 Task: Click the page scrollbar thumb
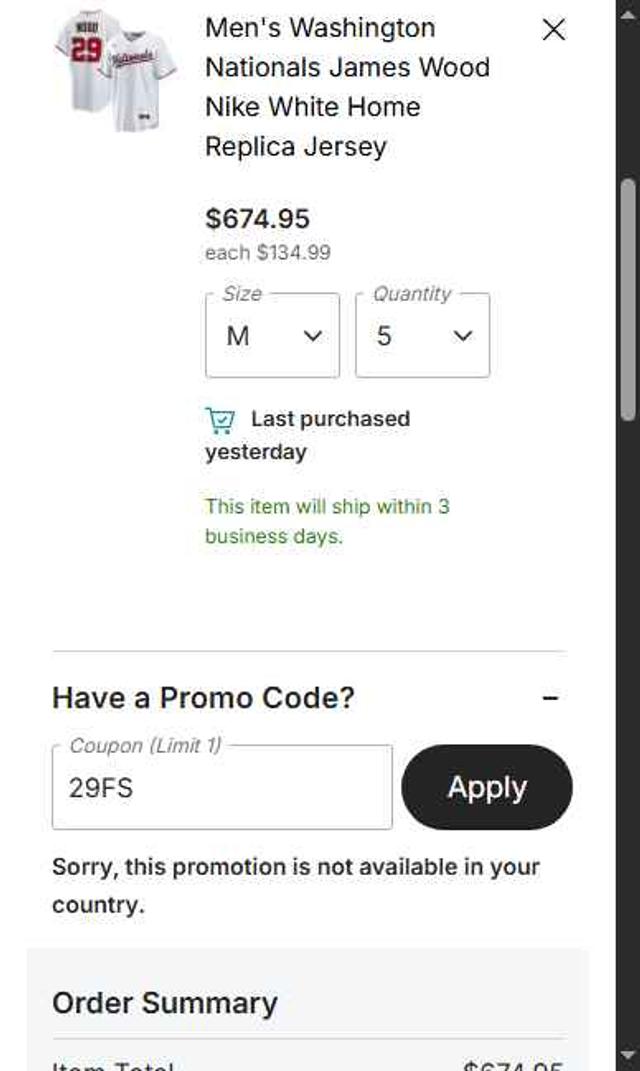point(628,300)
